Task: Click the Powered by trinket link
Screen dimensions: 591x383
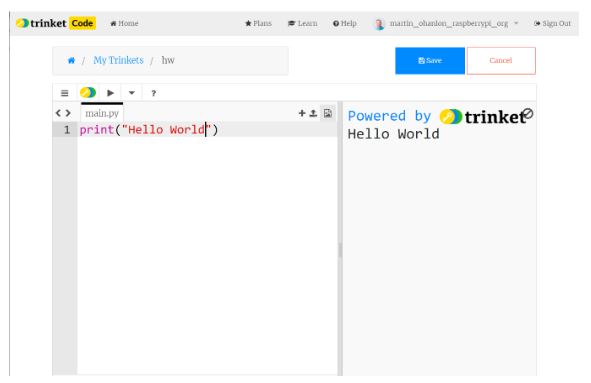Action: (436, 116)
